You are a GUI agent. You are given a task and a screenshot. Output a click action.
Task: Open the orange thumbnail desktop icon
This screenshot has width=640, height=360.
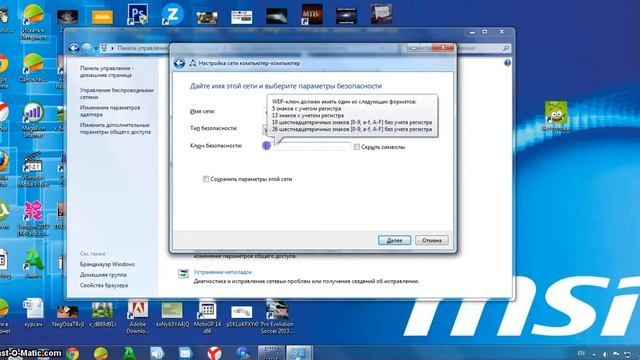click(x=102, y=17)
